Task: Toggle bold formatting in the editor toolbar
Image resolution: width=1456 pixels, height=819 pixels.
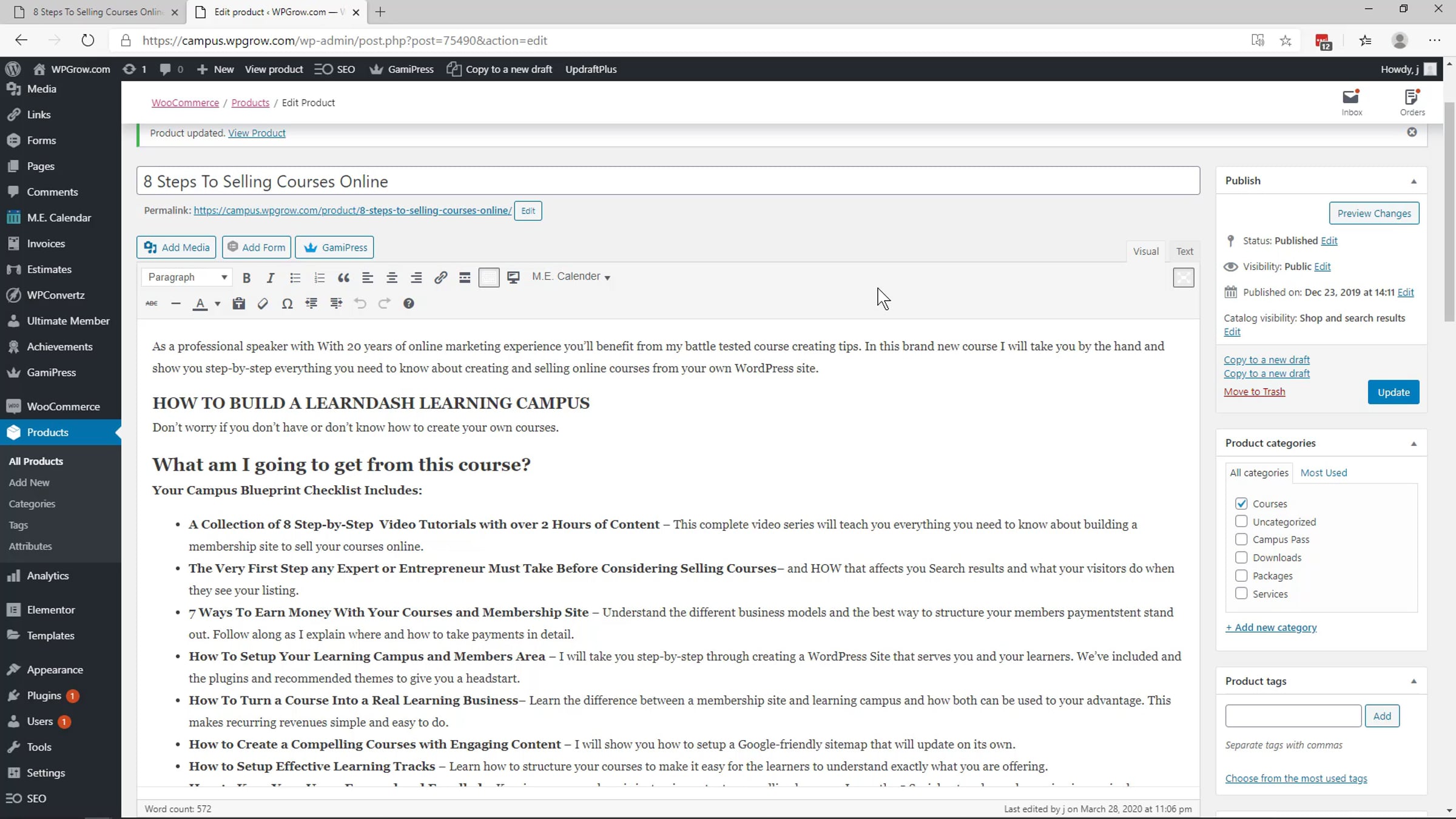Action: coord(246,278)
